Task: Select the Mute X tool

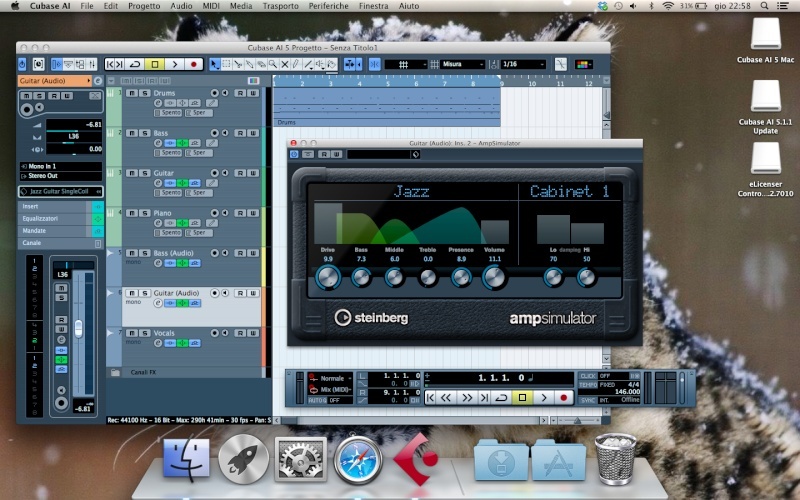Action: click(x=285, y=64)
